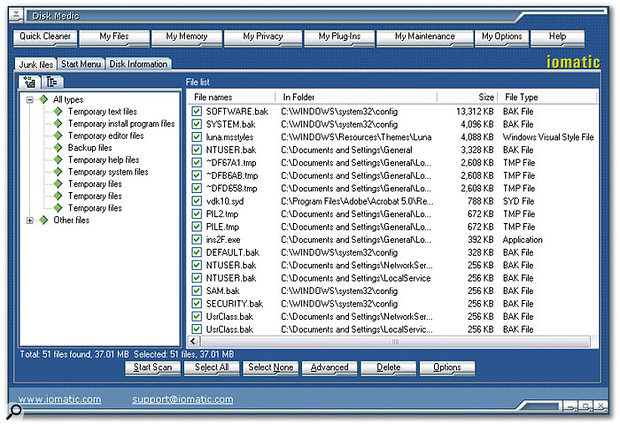This screenshot has height=426, width=620.
Task: Click the tree view icon tab
Action: (29, 82)
